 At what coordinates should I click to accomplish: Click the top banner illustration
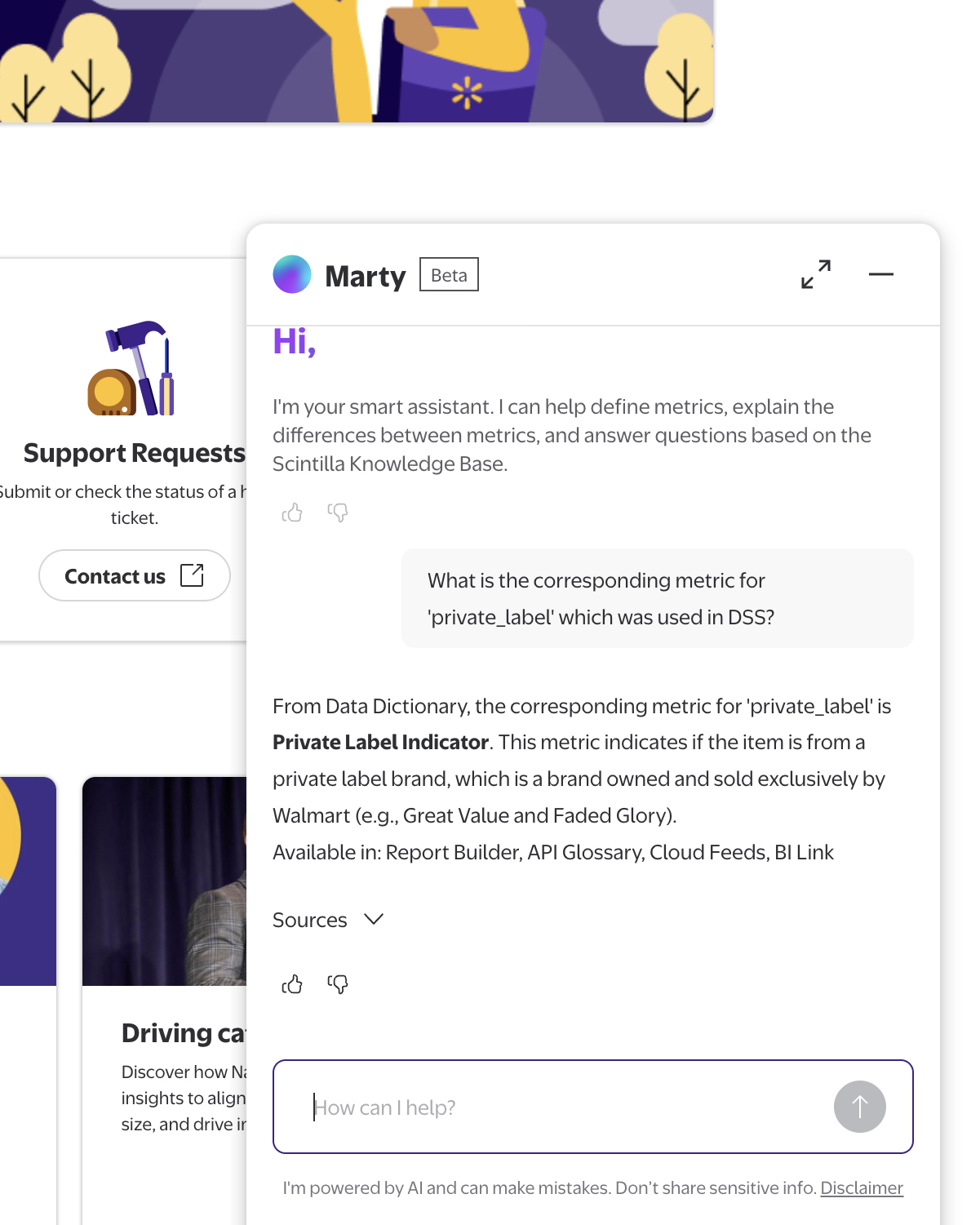coord(357,61)
